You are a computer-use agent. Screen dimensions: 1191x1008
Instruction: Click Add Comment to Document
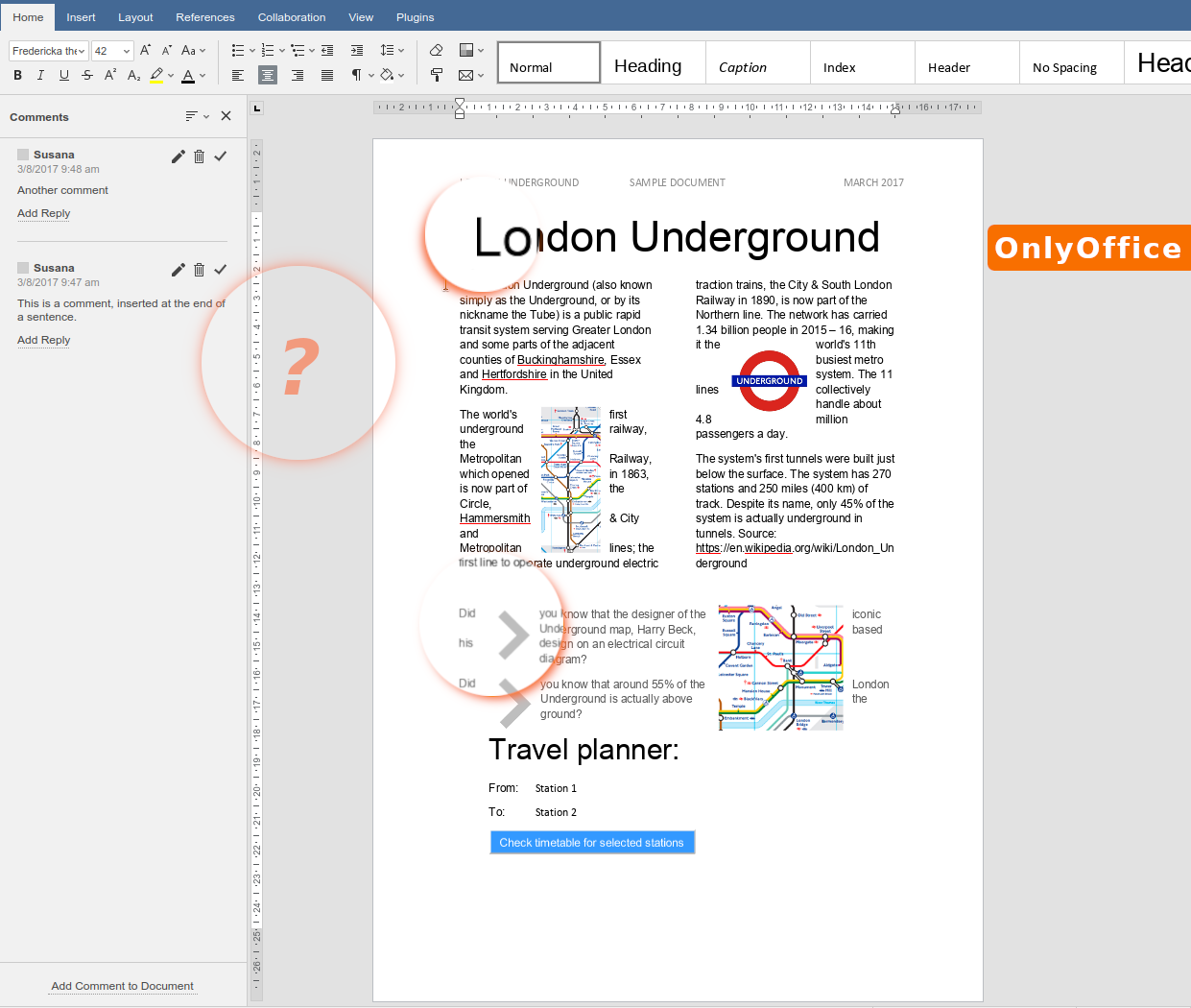(x=123, y=986)
